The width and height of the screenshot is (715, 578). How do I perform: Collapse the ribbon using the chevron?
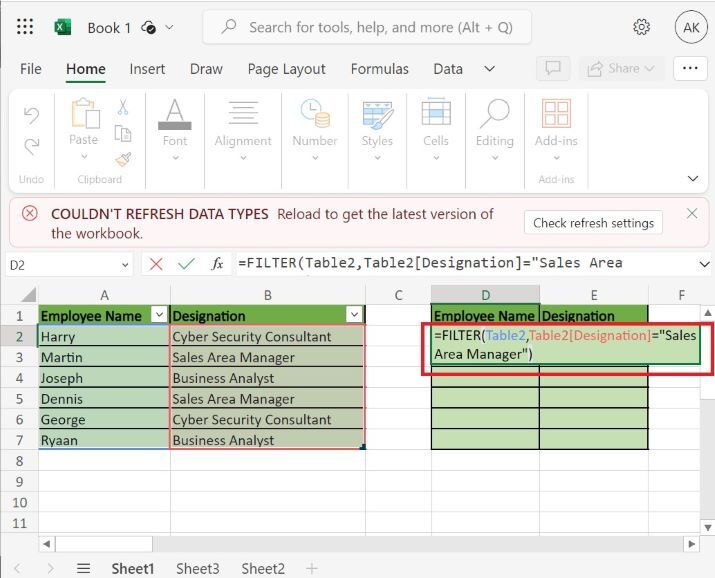pos(693,179)
